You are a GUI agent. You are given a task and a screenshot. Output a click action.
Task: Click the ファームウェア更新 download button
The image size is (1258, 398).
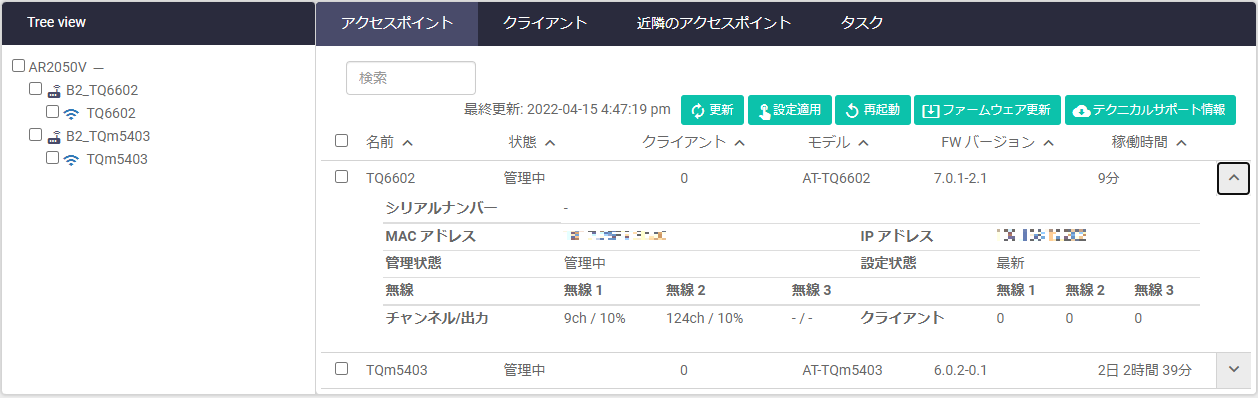(987, 110)
